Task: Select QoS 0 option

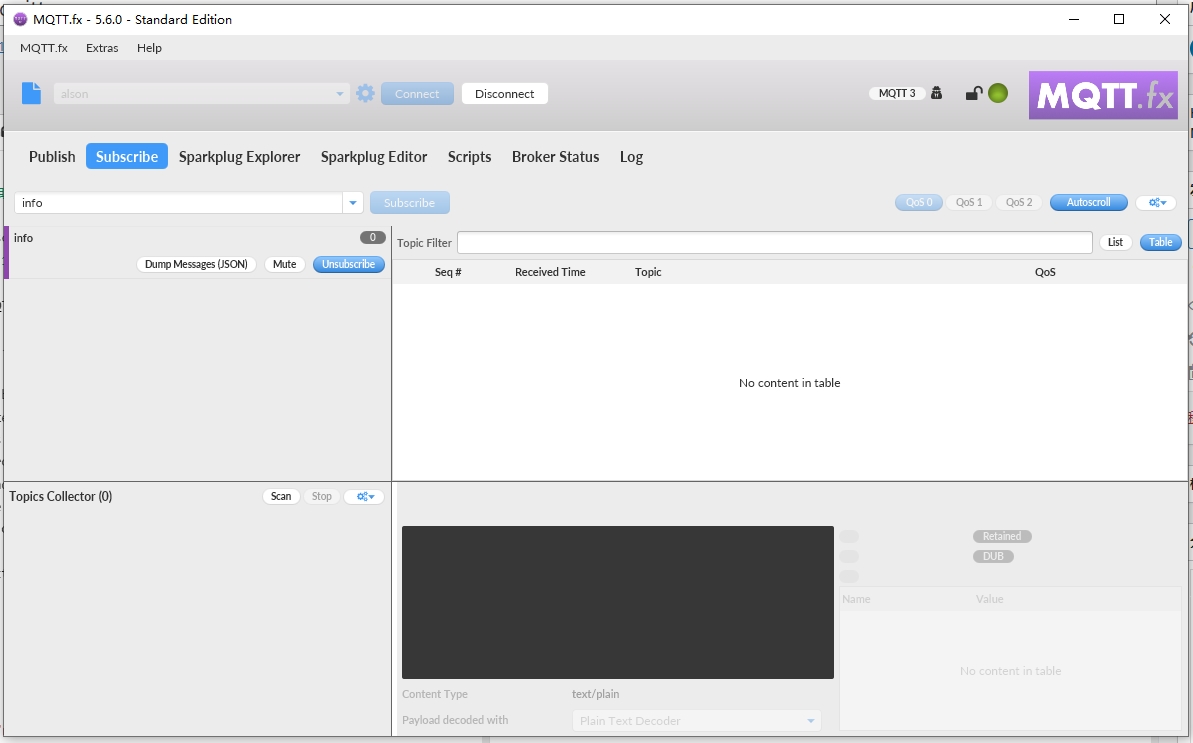Action: coord(918,202)
